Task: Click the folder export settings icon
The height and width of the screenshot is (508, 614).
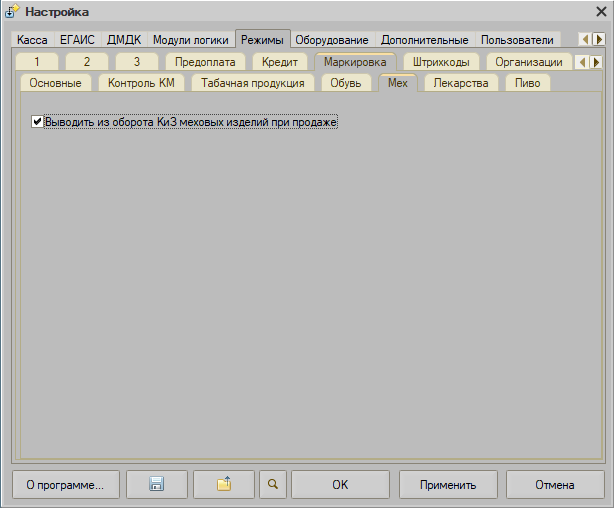Action: pos(224,484)
